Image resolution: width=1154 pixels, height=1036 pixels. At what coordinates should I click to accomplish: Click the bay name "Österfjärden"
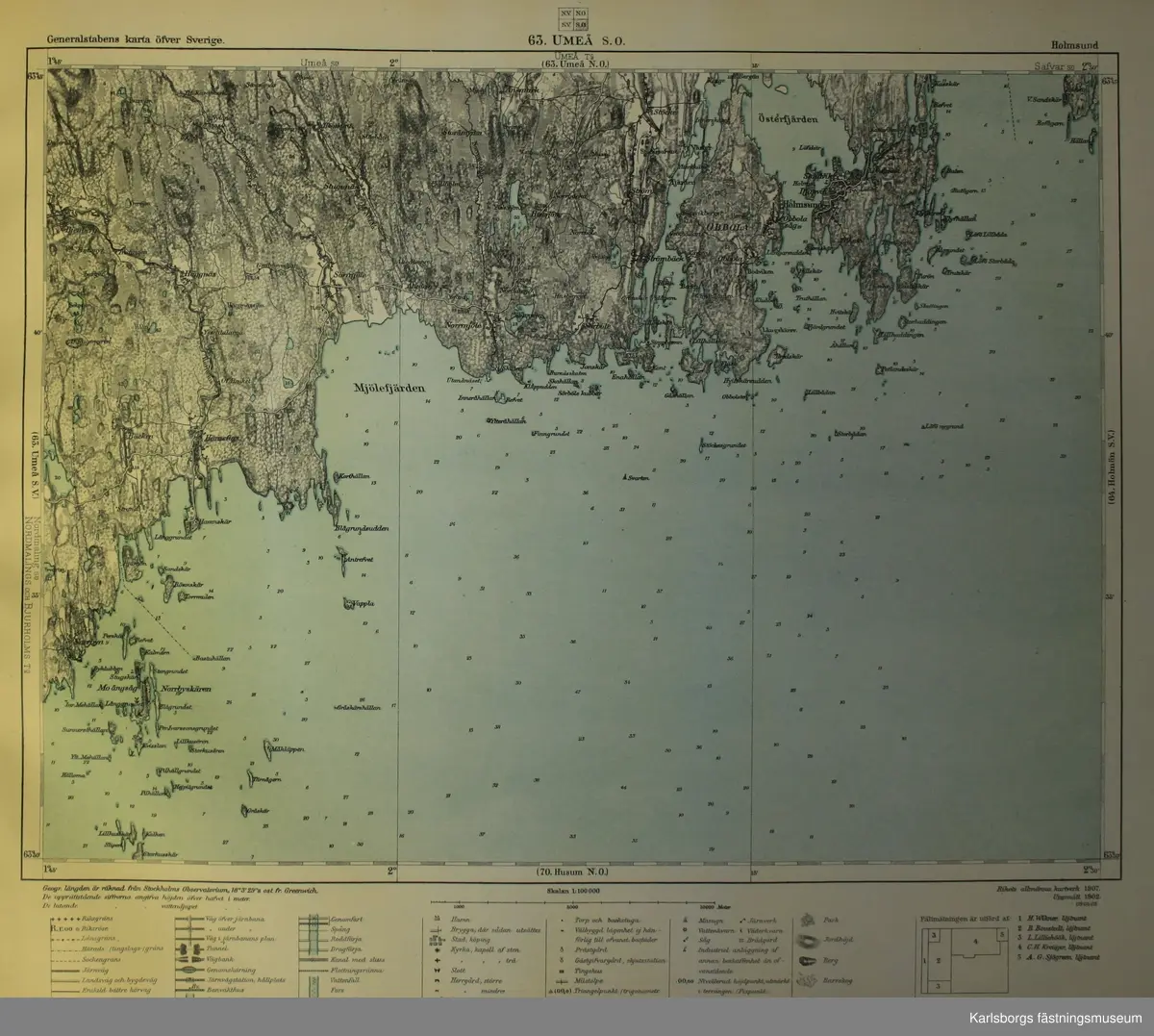[x=789, y=119]
